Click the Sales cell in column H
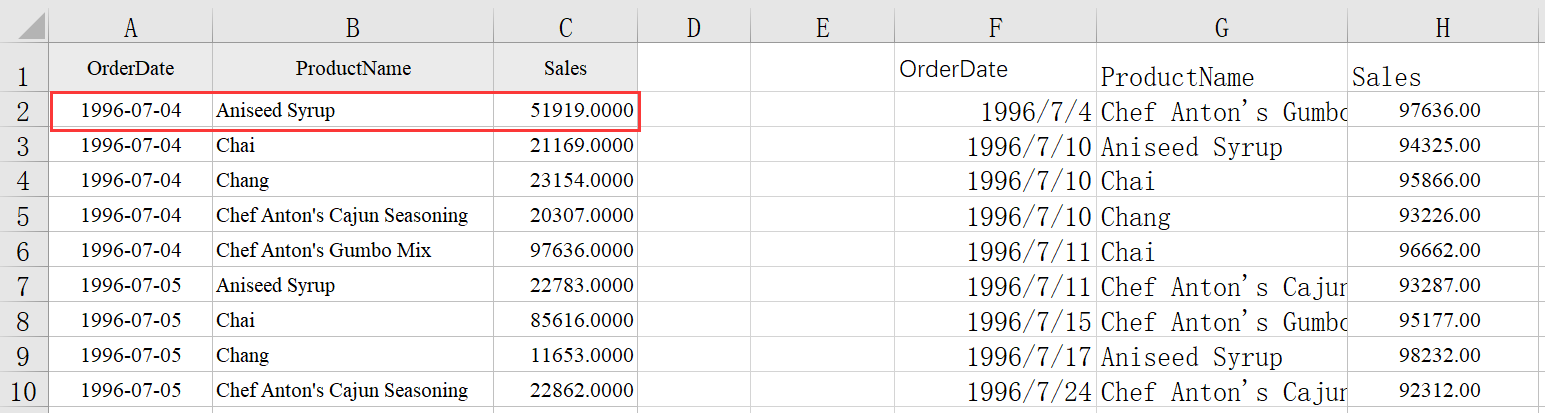The width and height of the screenshot is (1545, 413). coord(1442,68)
